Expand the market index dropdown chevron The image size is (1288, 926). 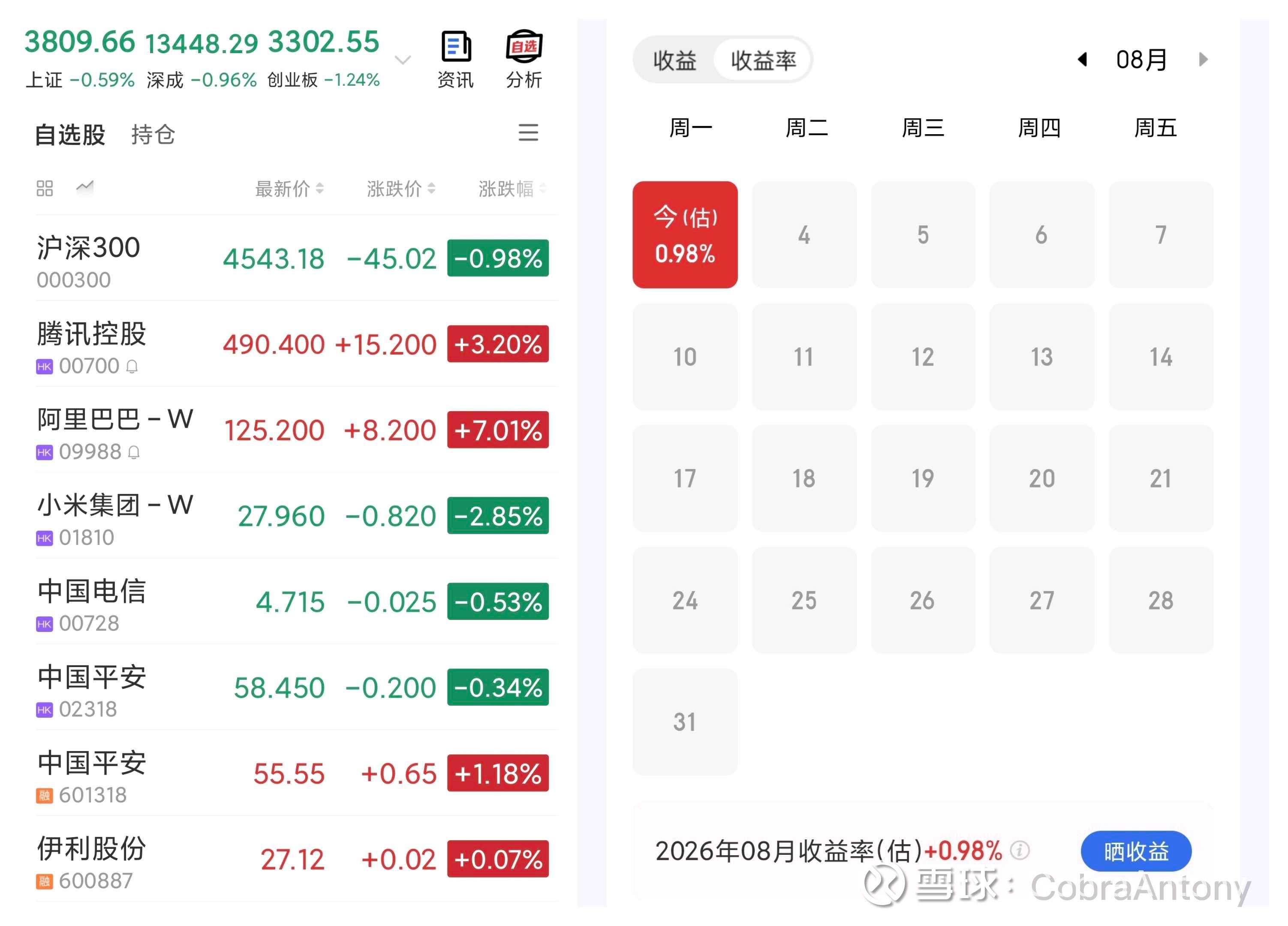pos(403,60)
